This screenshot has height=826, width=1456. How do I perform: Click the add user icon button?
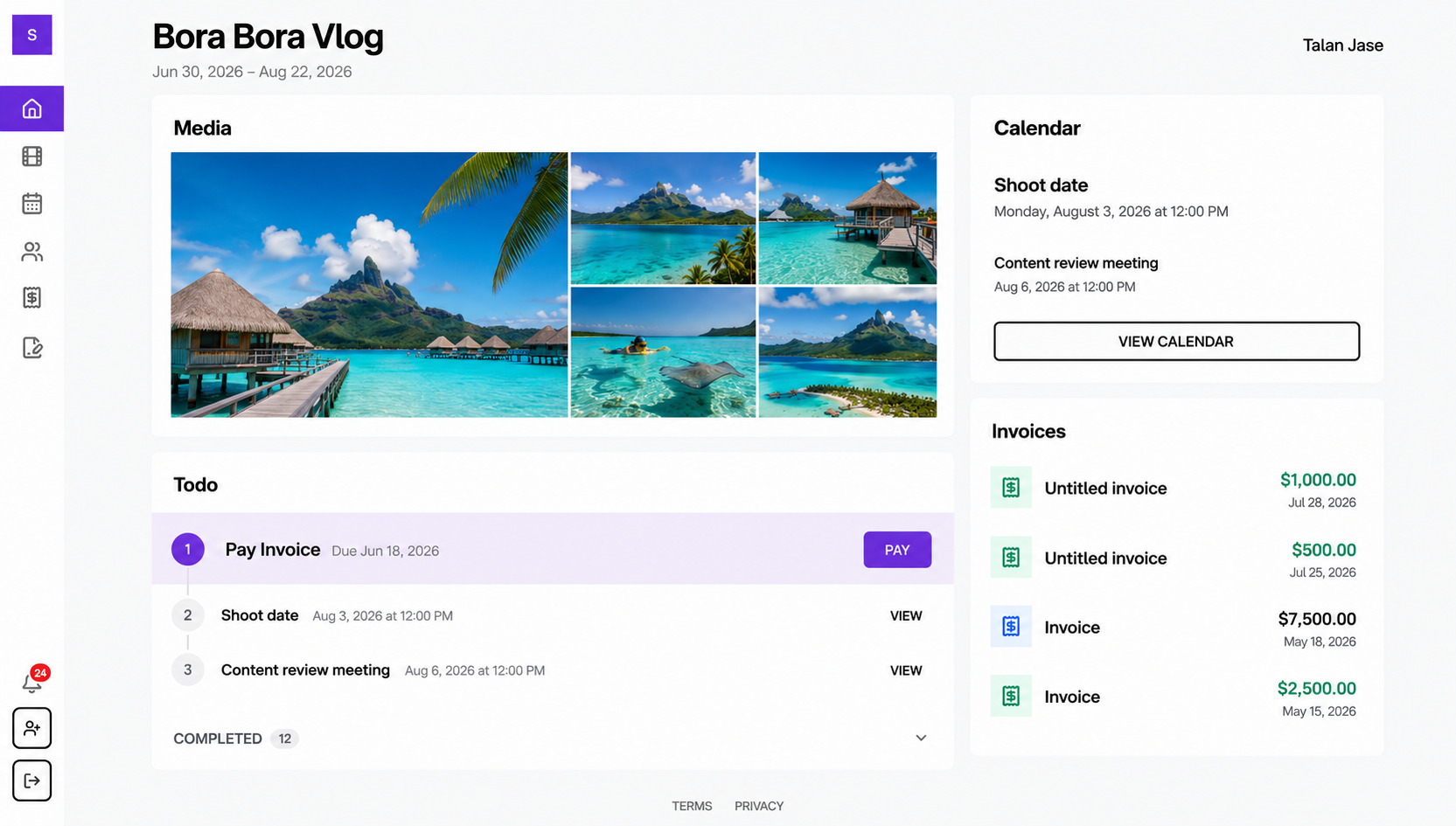(31, 728)
